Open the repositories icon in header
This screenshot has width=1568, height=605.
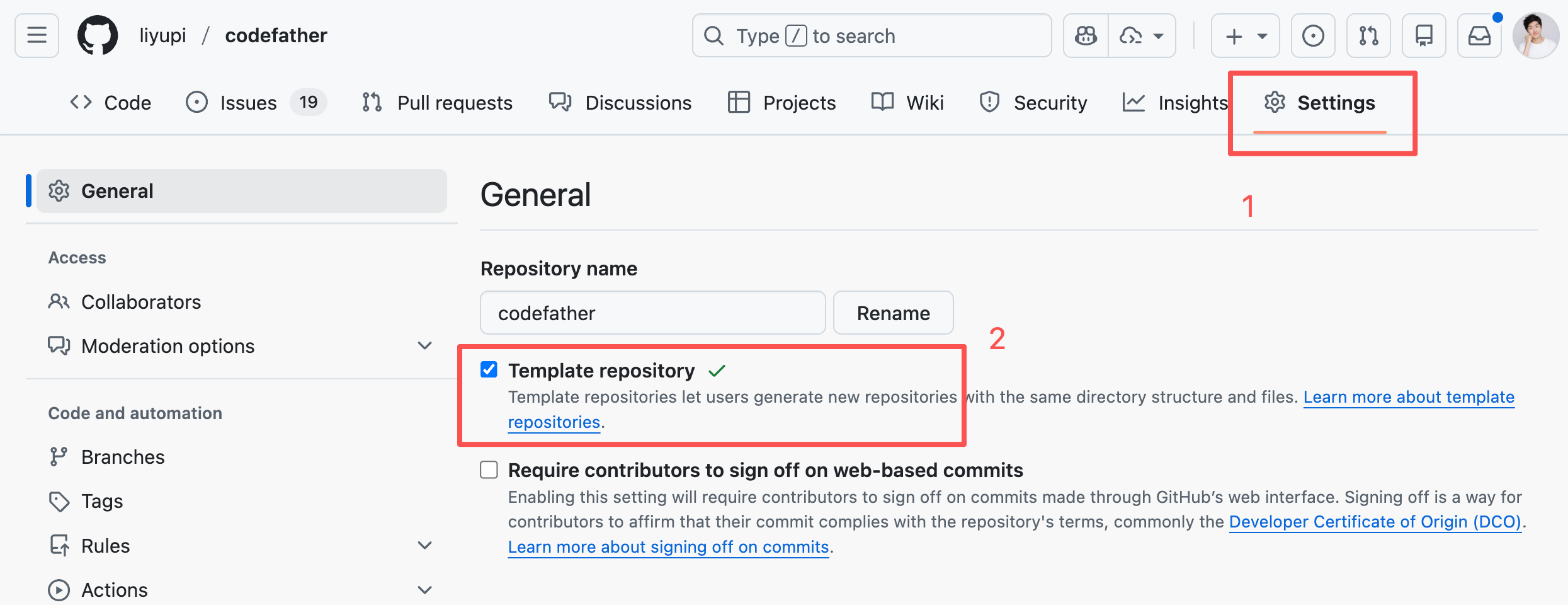[1423, 36]
